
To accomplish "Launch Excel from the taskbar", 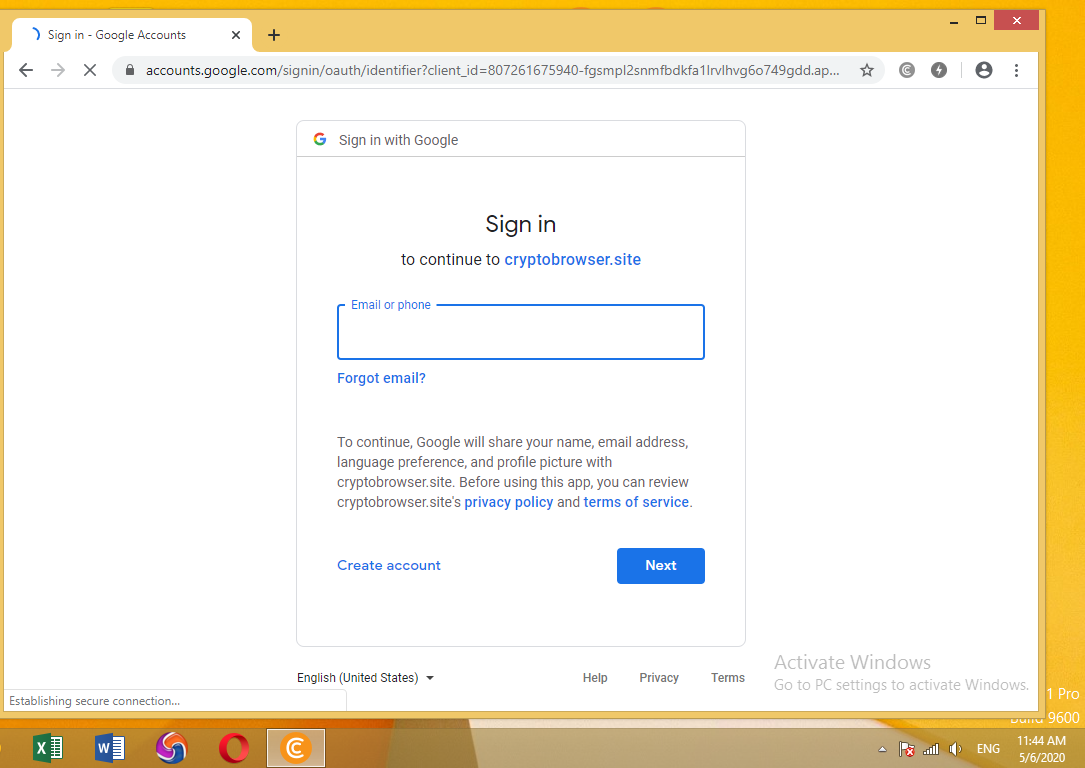I will point(48,747).
